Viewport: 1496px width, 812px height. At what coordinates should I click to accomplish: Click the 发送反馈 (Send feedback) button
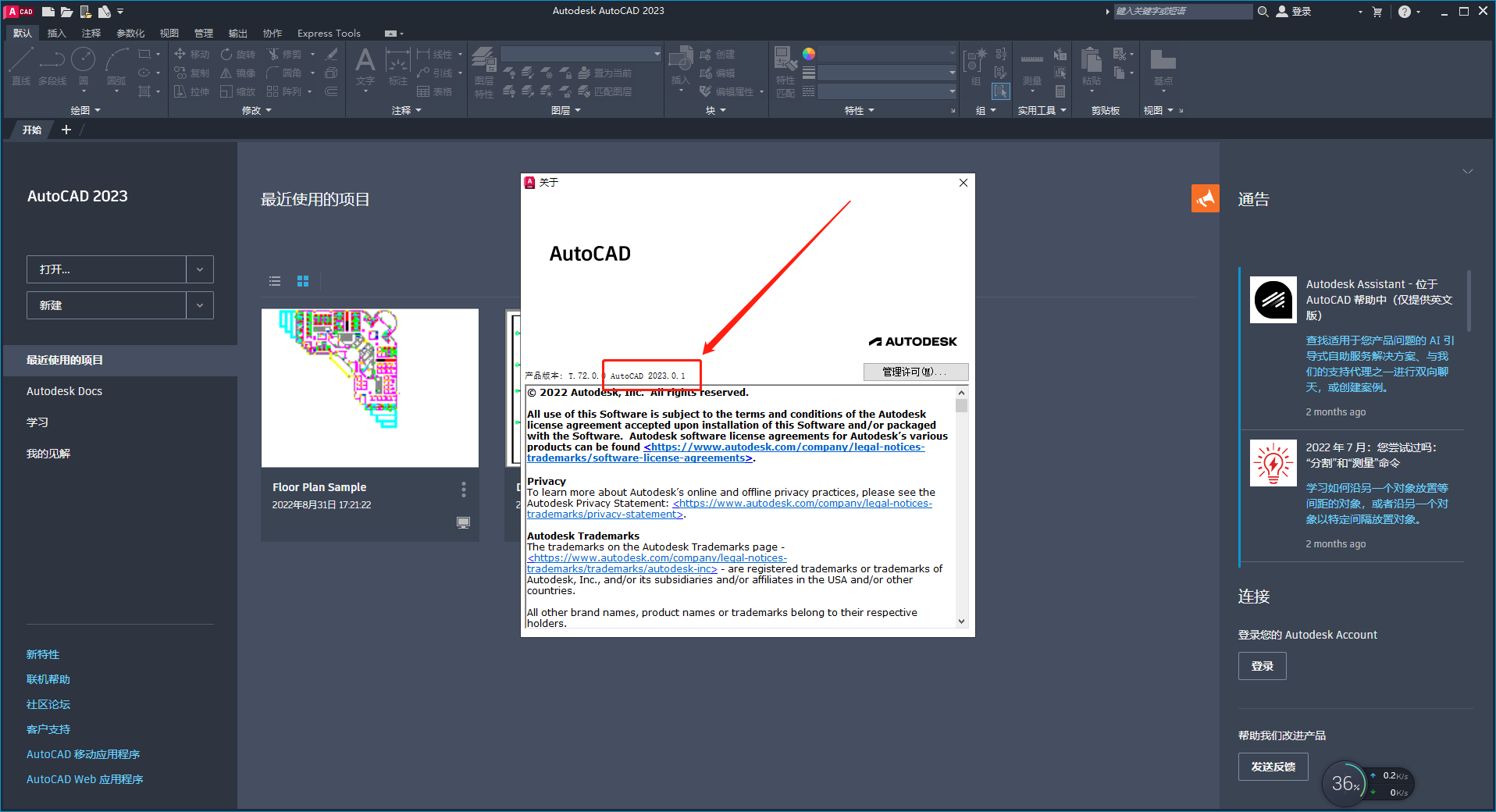point(1273,767)
